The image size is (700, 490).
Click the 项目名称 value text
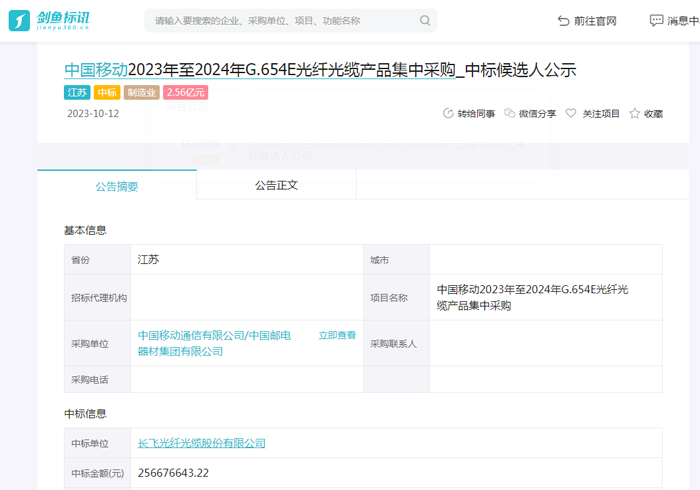click(532, 298)
